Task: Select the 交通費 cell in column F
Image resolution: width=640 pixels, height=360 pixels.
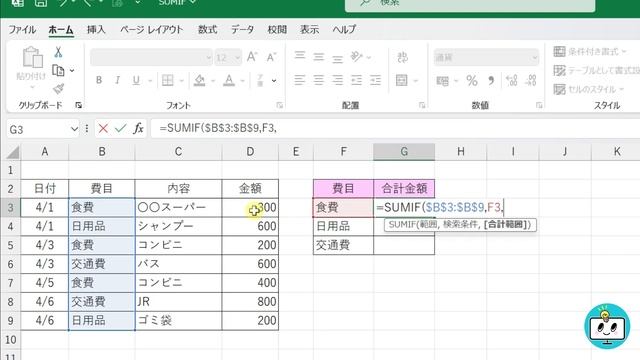Action: tap(343, 245)
